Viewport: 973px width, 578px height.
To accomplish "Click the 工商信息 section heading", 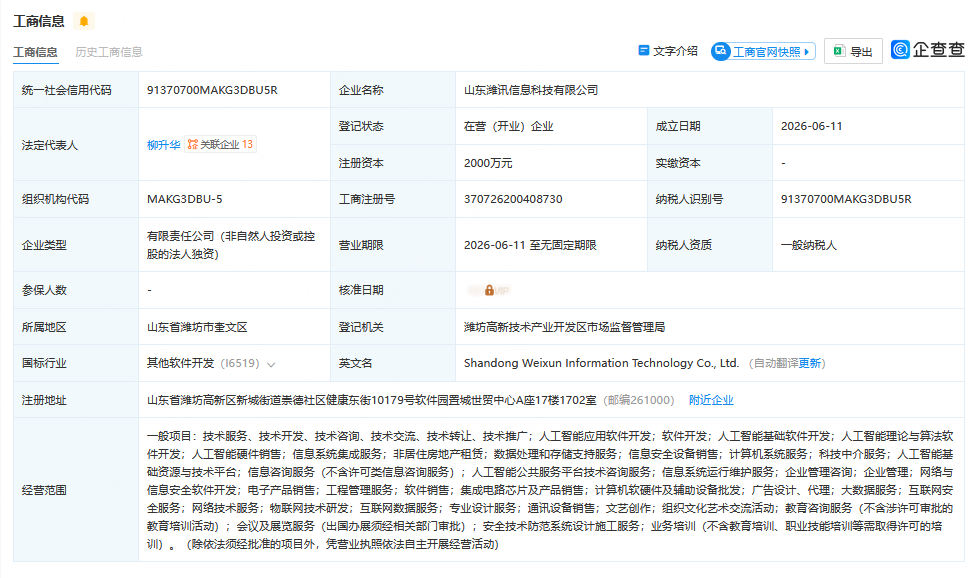I will pos(39,21).
